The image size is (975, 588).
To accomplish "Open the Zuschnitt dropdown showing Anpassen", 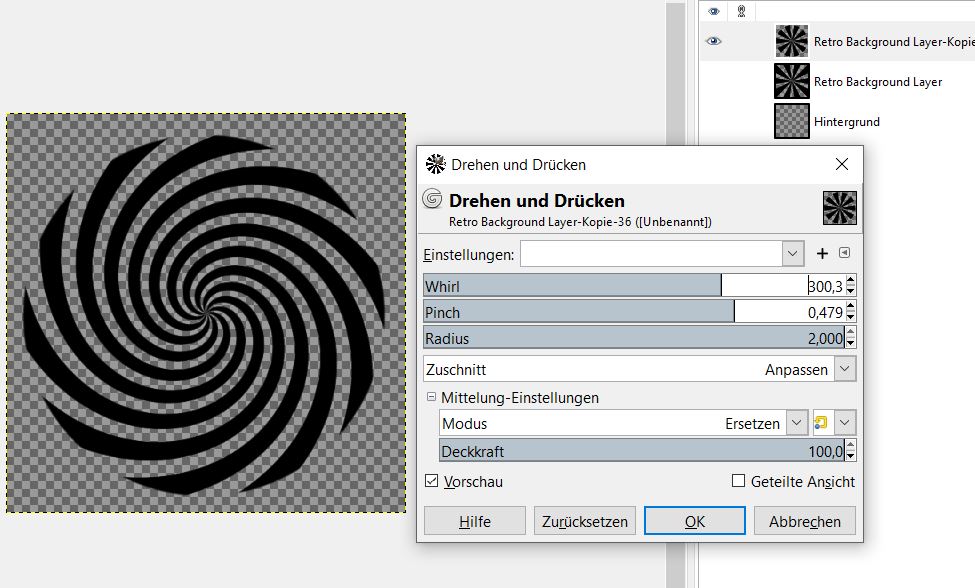I will [845, 369].
